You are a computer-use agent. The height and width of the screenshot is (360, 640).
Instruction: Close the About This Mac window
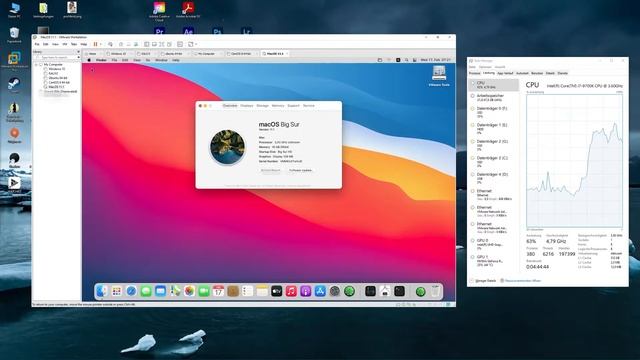(x=200, y=106)
